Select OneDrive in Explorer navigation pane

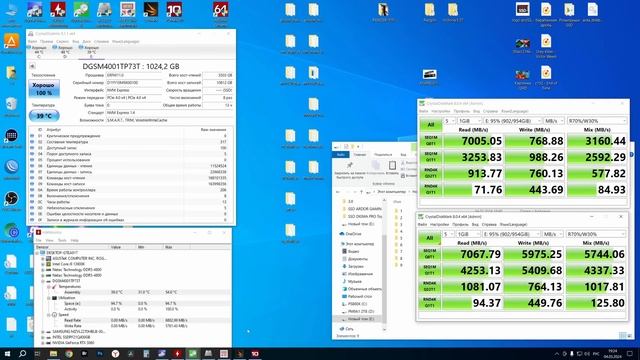[x=353, y=234]
